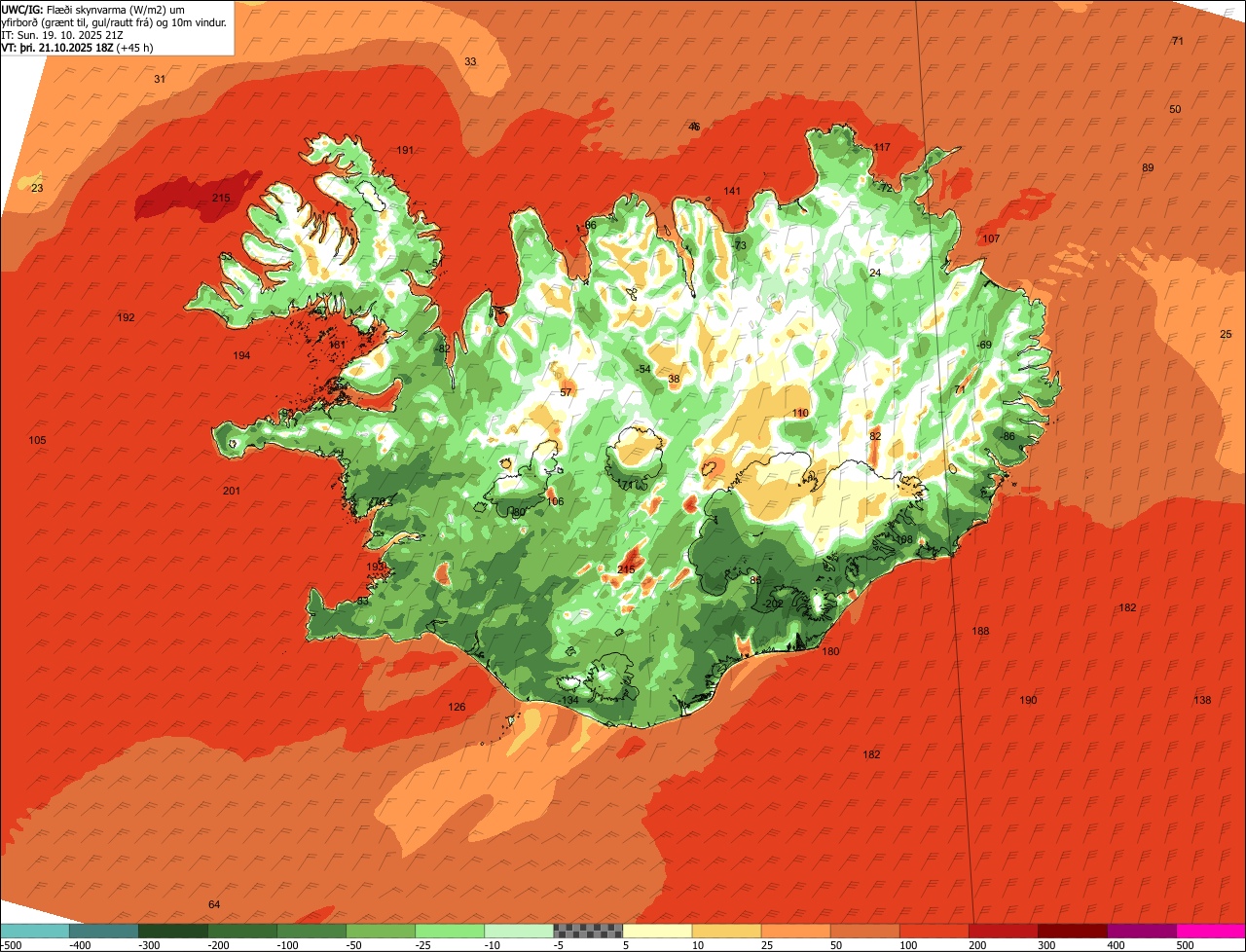Click the map value 191
Image resolution: width=1246 pixels, height=952 pixels.
click(406, 150)
